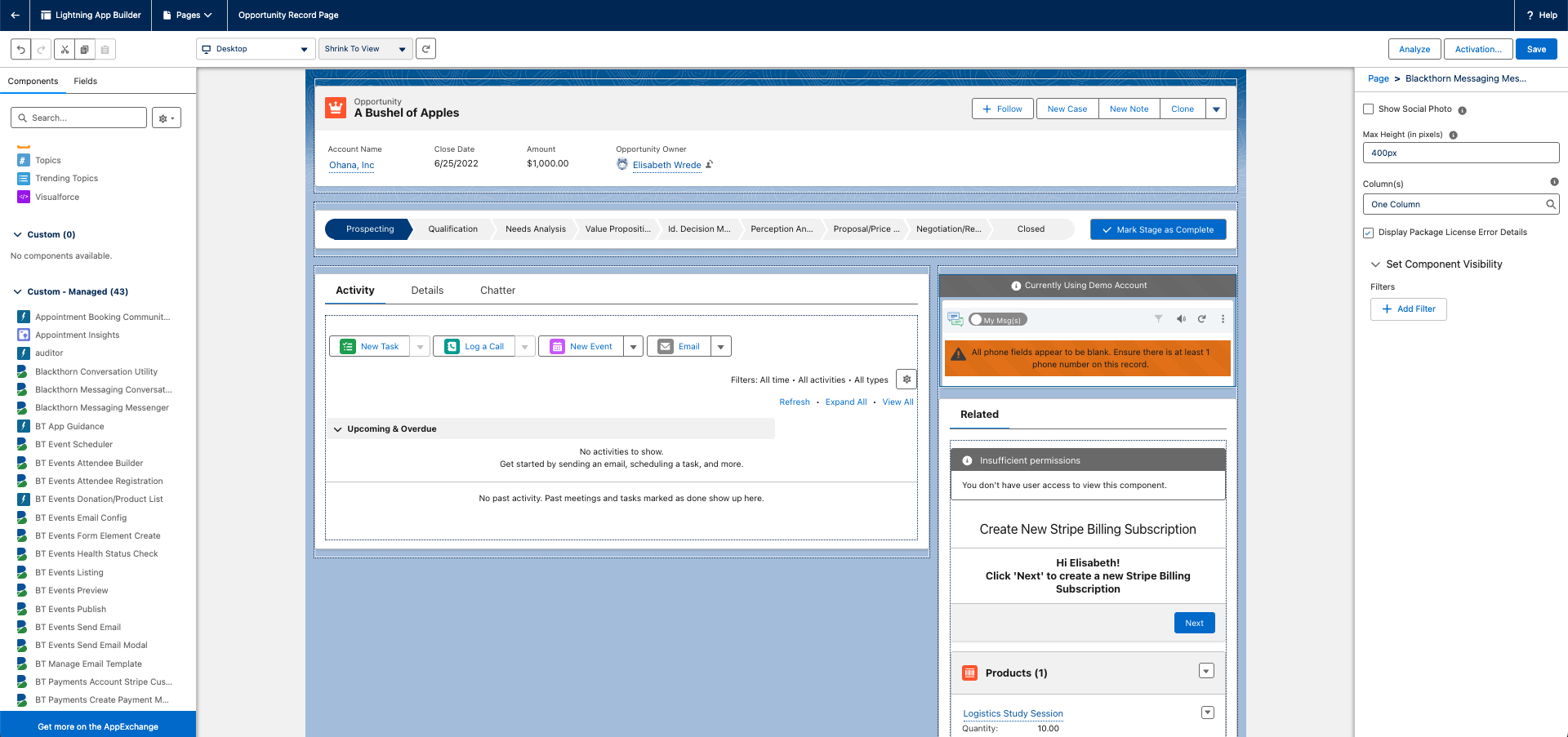Open the dropdown arrow next to Clone
This screenshot has height=737, width=1568.
coord(1216,109)
